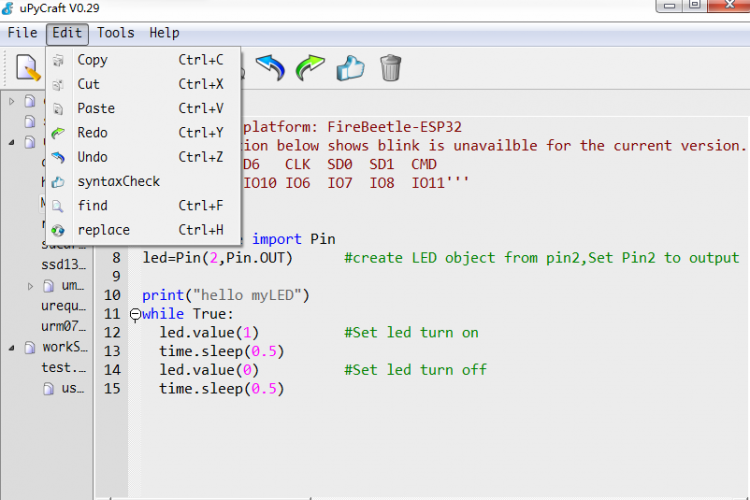
Task: Choose Cut from the Edit menu
Action: tap(143, 85)
